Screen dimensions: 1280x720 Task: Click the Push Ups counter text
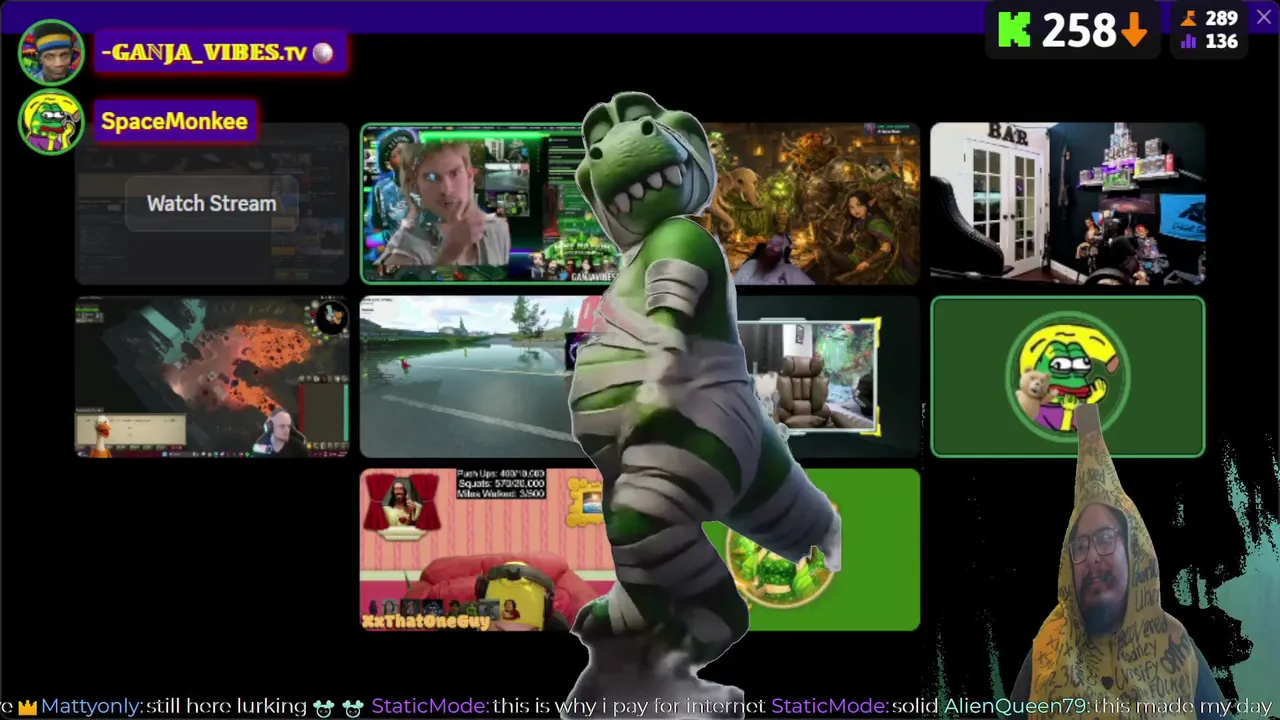[500, 474]
